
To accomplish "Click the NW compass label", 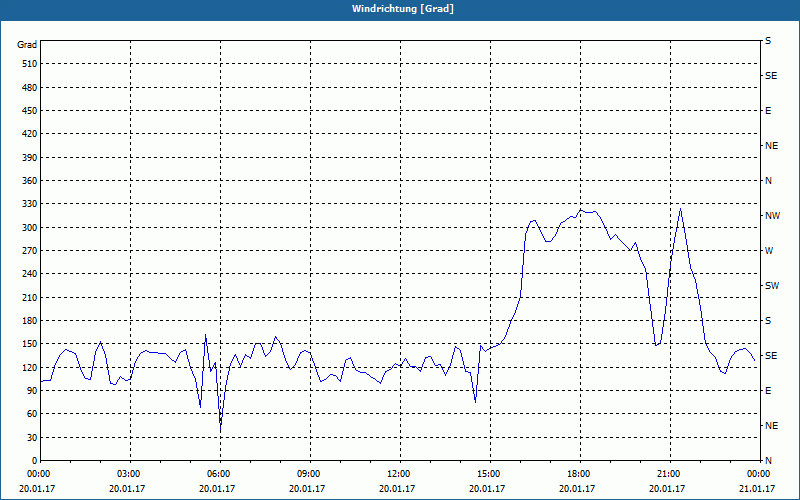I will (772, 216).
